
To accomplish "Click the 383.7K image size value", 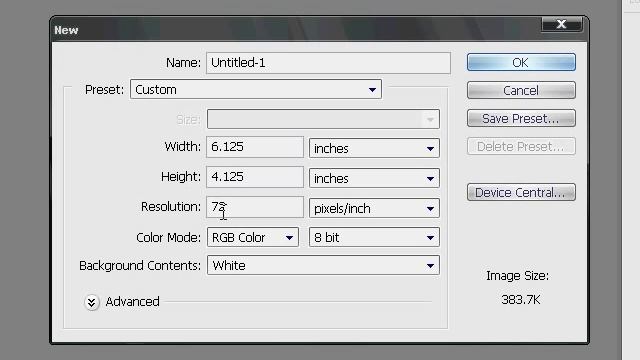I will (521, 300).
